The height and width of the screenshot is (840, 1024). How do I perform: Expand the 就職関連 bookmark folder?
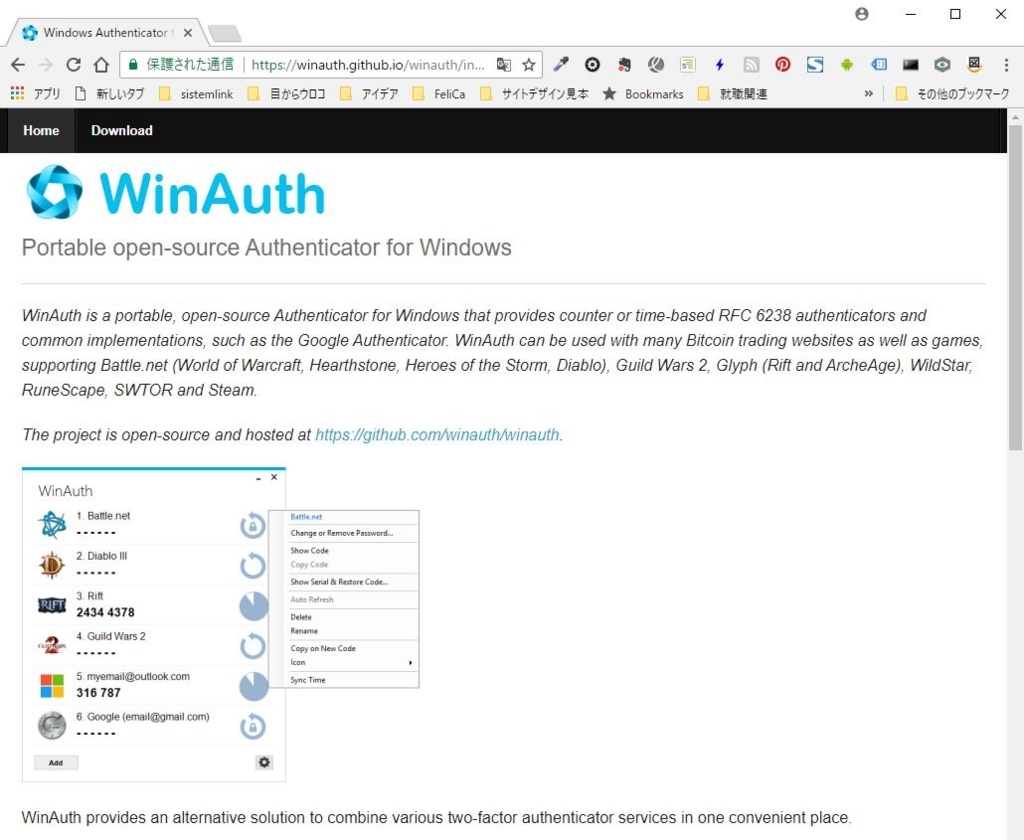pos(733,94)
